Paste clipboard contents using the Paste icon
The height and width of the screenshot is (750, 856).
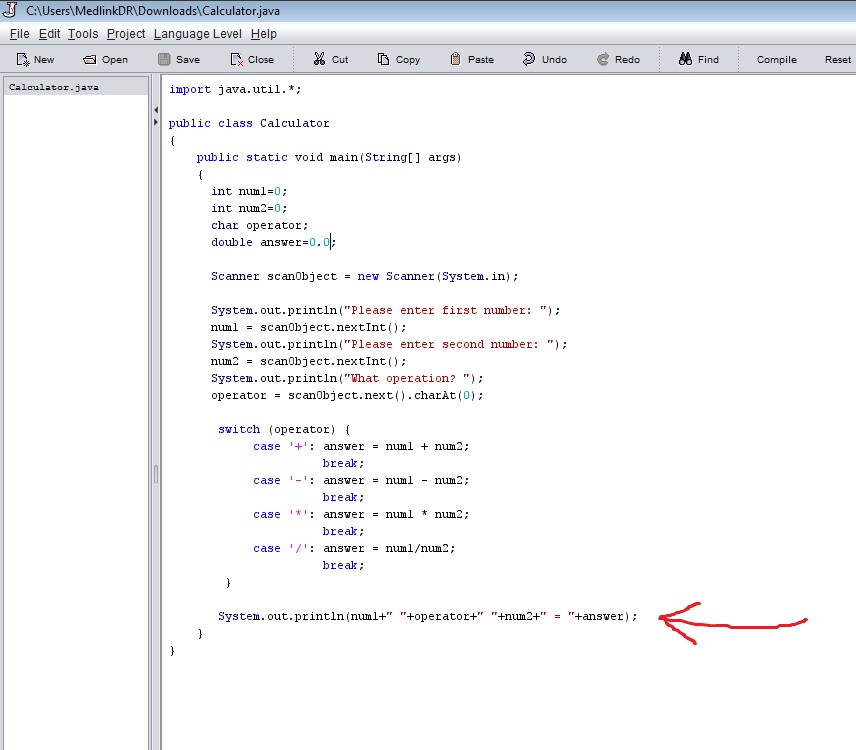tap(470, 59)
